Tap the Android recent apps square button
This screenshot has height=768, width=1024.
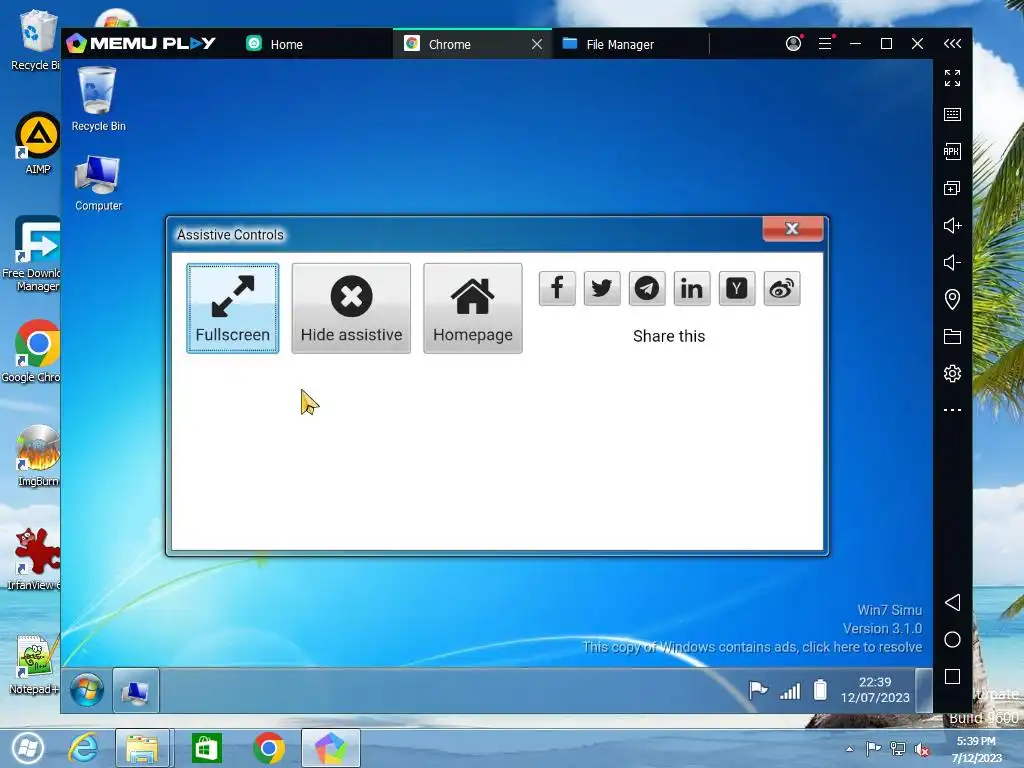(952, 677)
